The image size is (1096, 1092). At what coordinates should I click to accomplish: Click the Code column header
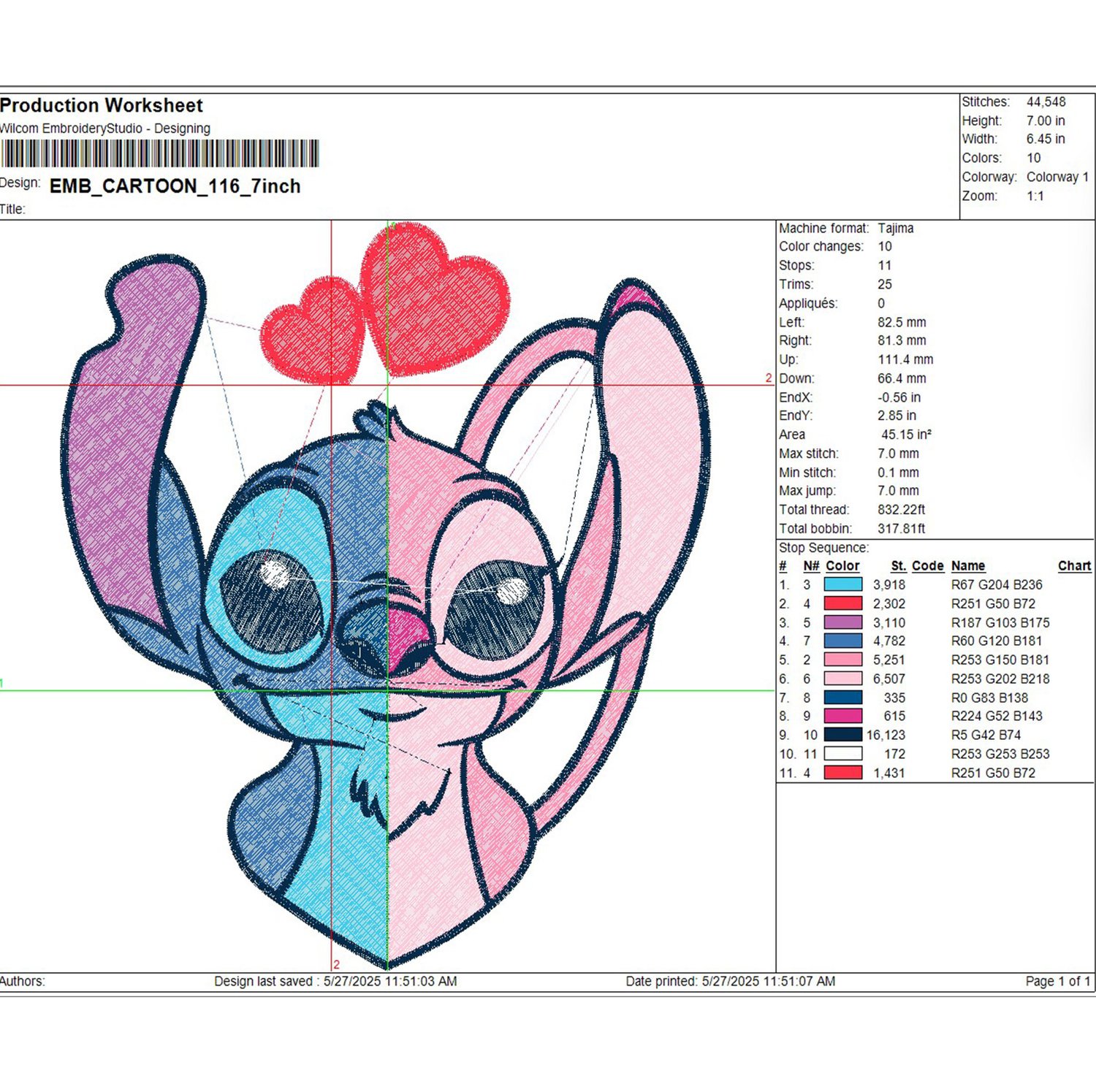click(928, 566)
